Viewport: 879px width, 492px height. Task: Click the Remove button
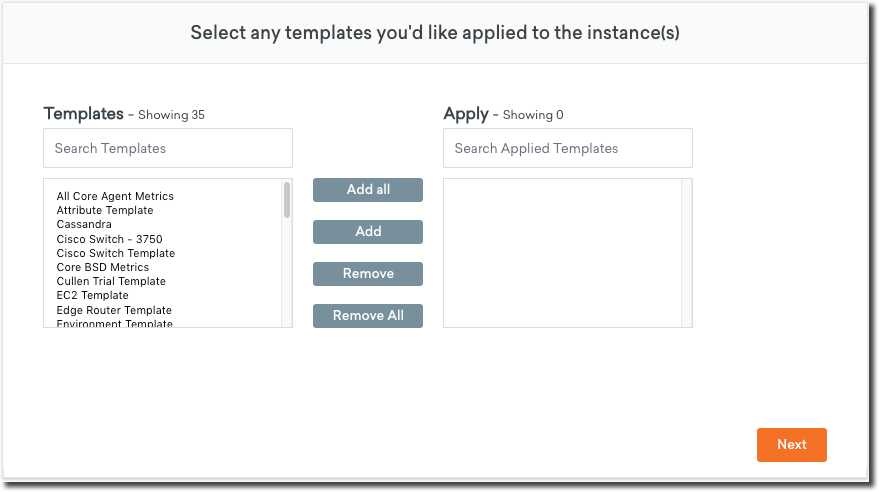(367, 274)
